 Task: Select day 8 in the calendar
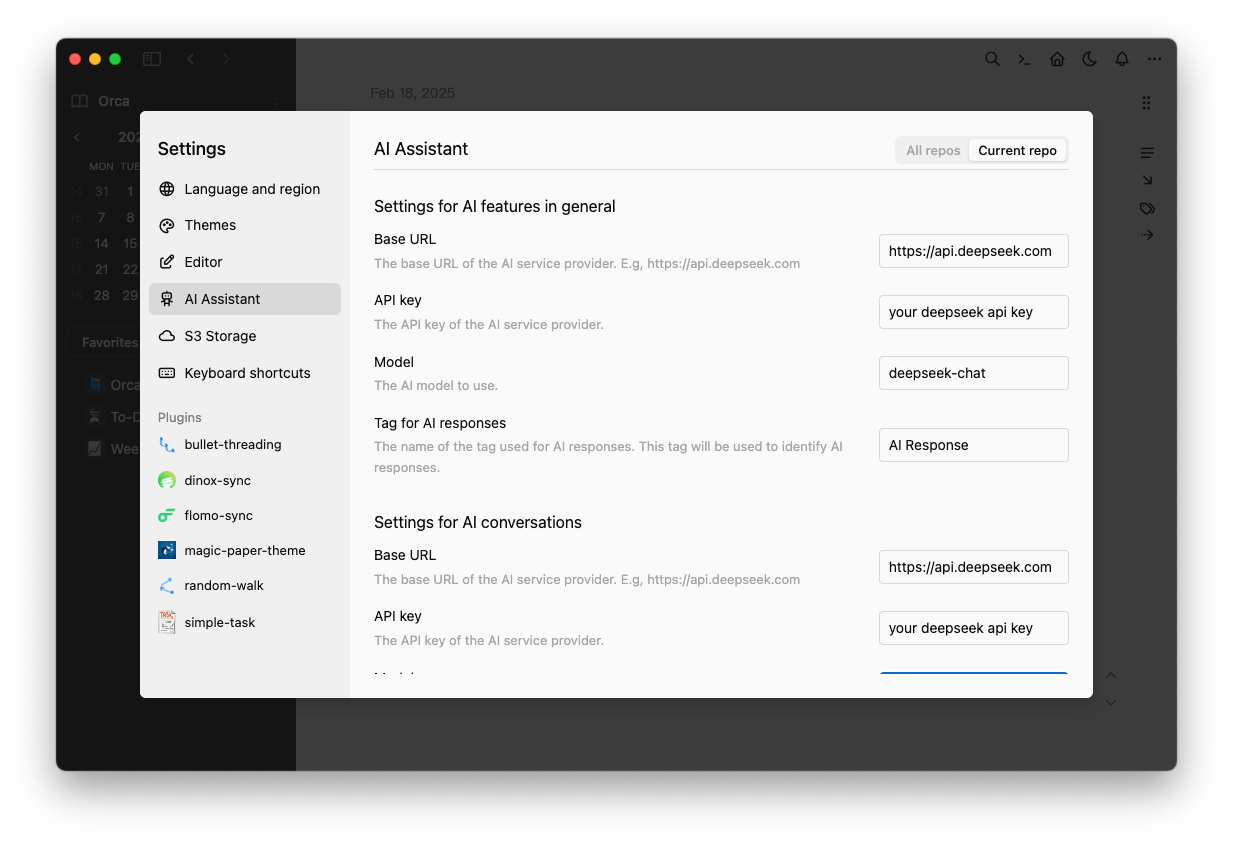tap(130, 217)
